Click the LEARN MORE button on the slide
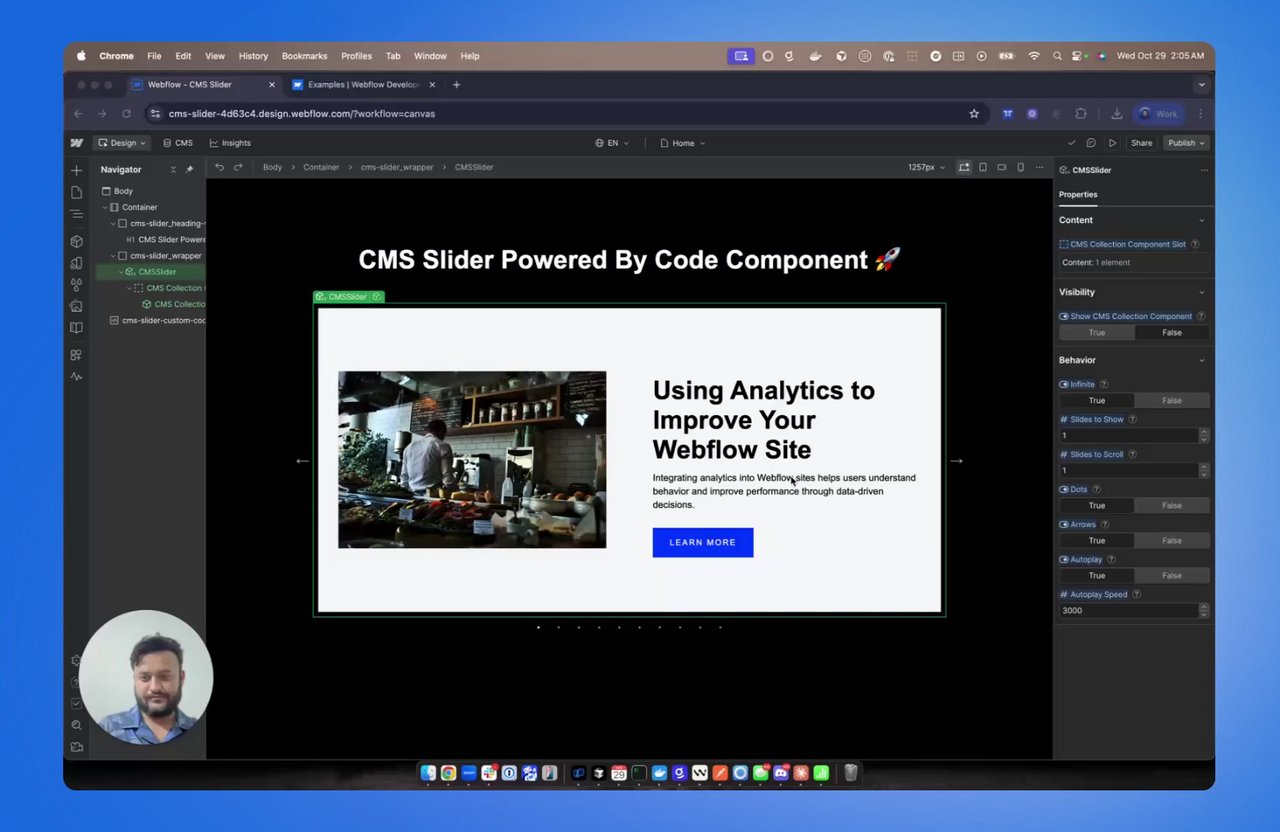This screenshot has width=1280, height=832. click(x=703, y=542)
